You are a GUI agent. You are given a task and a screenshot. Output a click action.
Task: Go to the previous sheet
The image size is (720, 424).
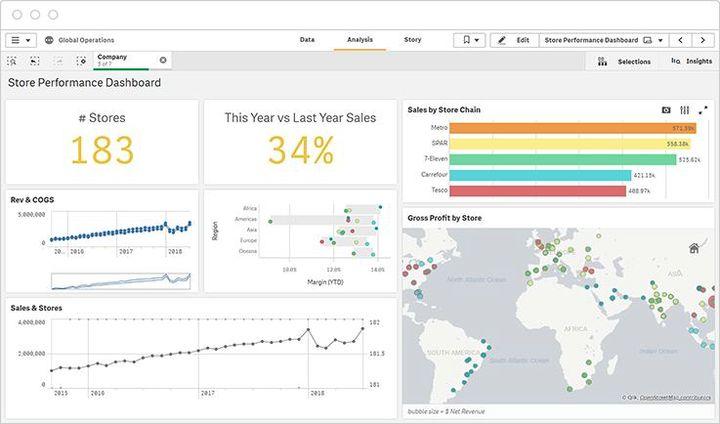click(681, 40)
